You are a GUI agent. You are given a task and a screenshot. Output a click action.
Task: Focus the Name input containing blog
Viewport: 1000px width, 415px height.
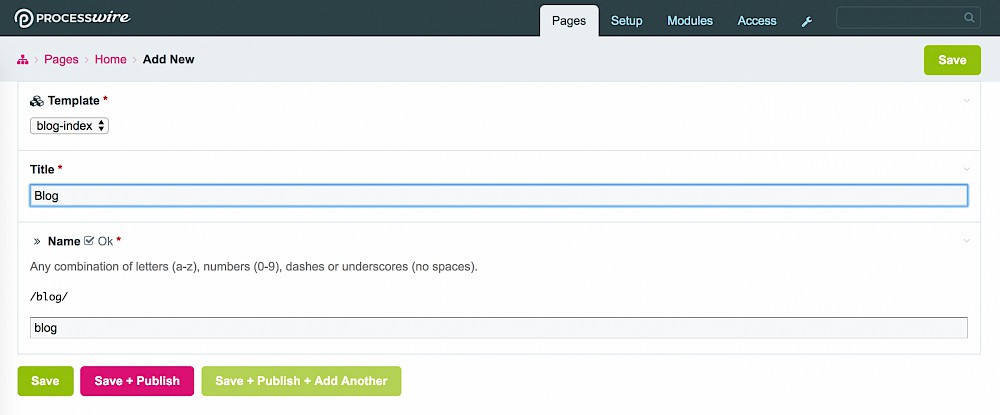pyautogui.click(x=499, y=328)
